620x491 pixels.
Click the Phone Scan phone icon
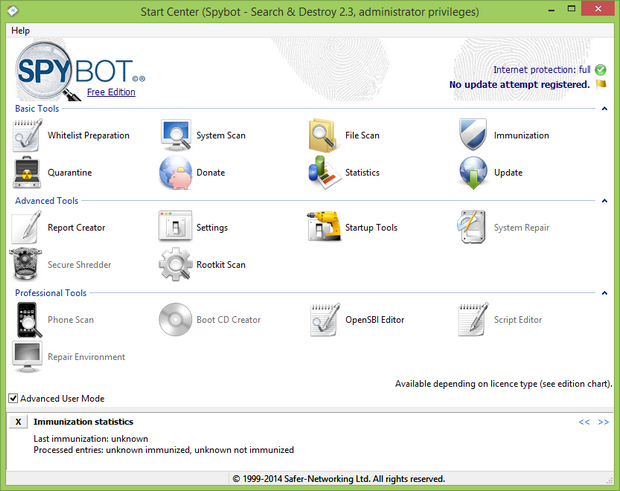click(x=28, y=320)
